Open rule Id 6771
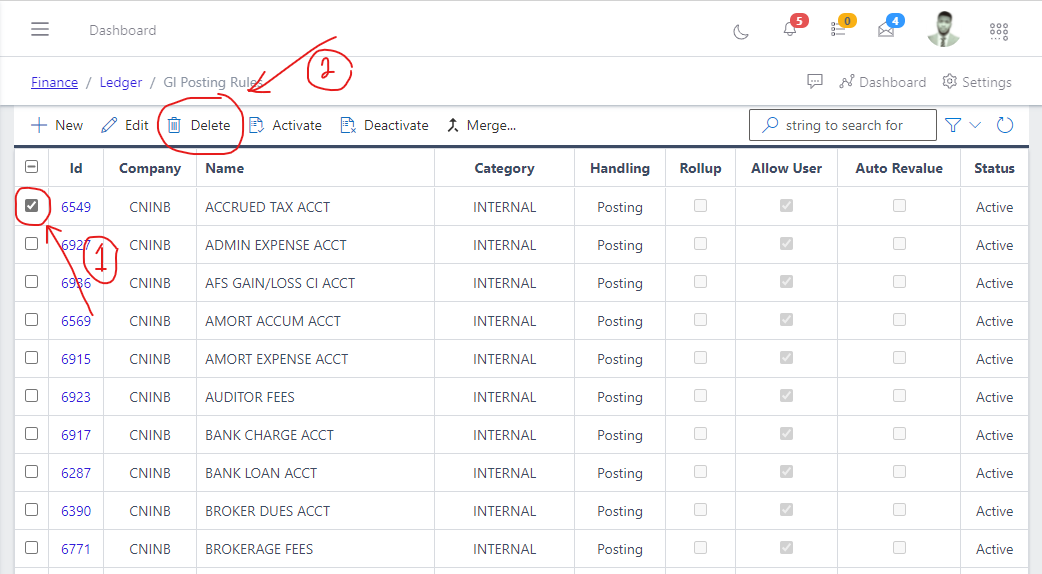Viewport: 1042px width, 574px height. 76,549
